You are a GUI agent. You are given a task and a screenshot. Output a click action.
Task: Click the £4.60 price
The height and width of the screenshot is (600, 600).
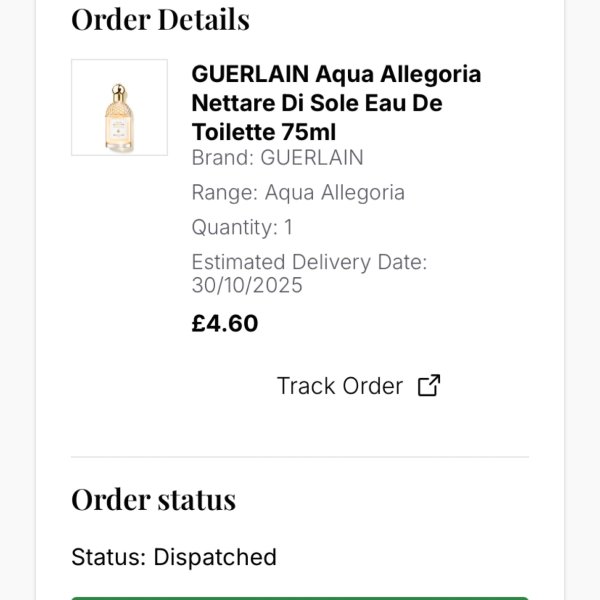click(x=225, y=324)
